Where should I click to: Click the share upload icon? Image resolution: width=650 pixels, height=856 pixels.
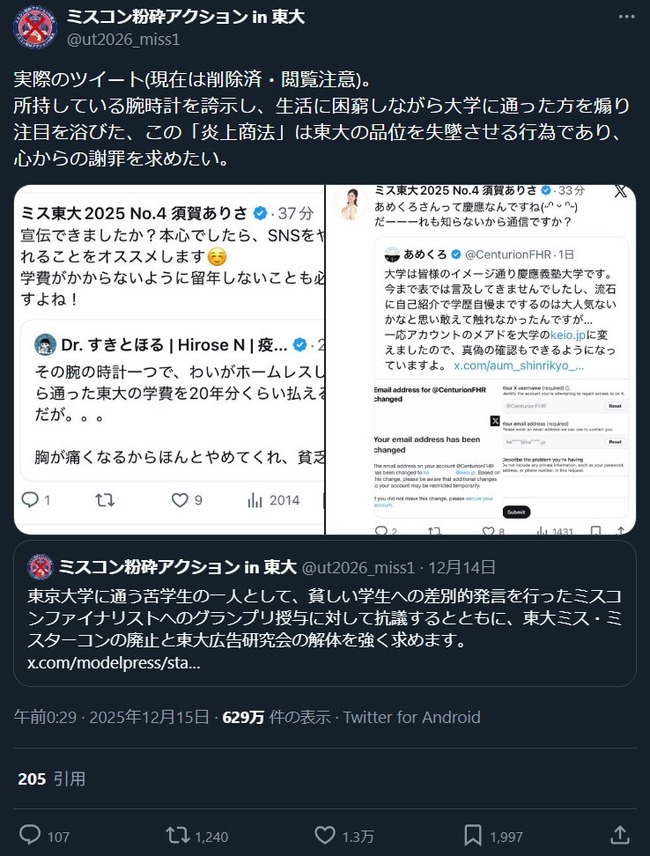pos(620,835)
